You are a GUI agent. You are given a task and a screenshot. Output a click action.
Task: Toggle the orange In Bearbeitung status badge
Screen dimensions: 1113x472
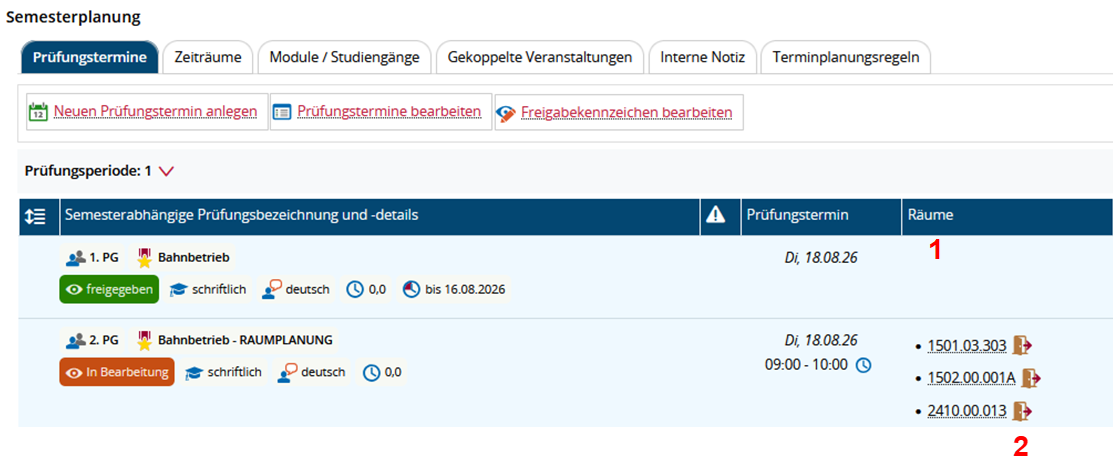point(117,372)
